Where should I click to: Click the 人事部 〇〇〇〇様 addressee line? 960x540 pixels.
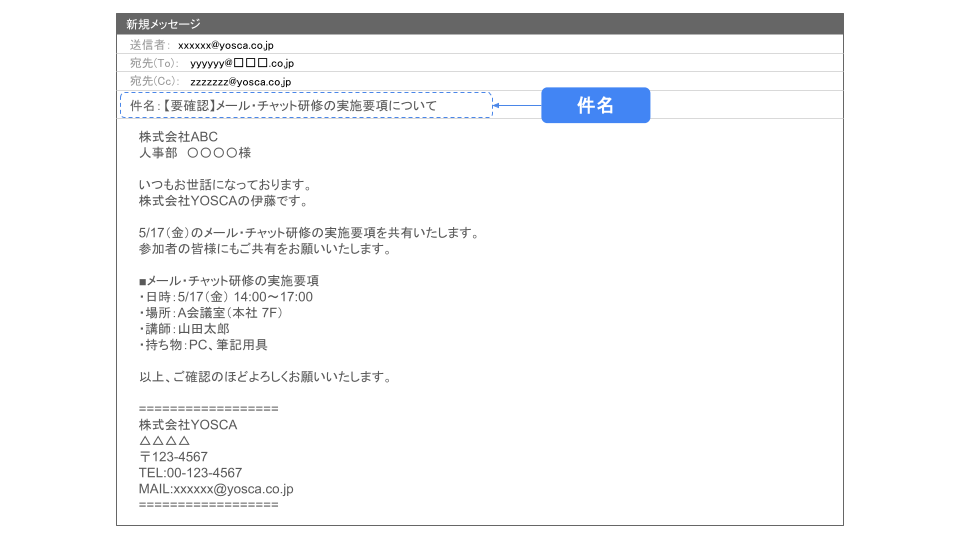[195, 153]
